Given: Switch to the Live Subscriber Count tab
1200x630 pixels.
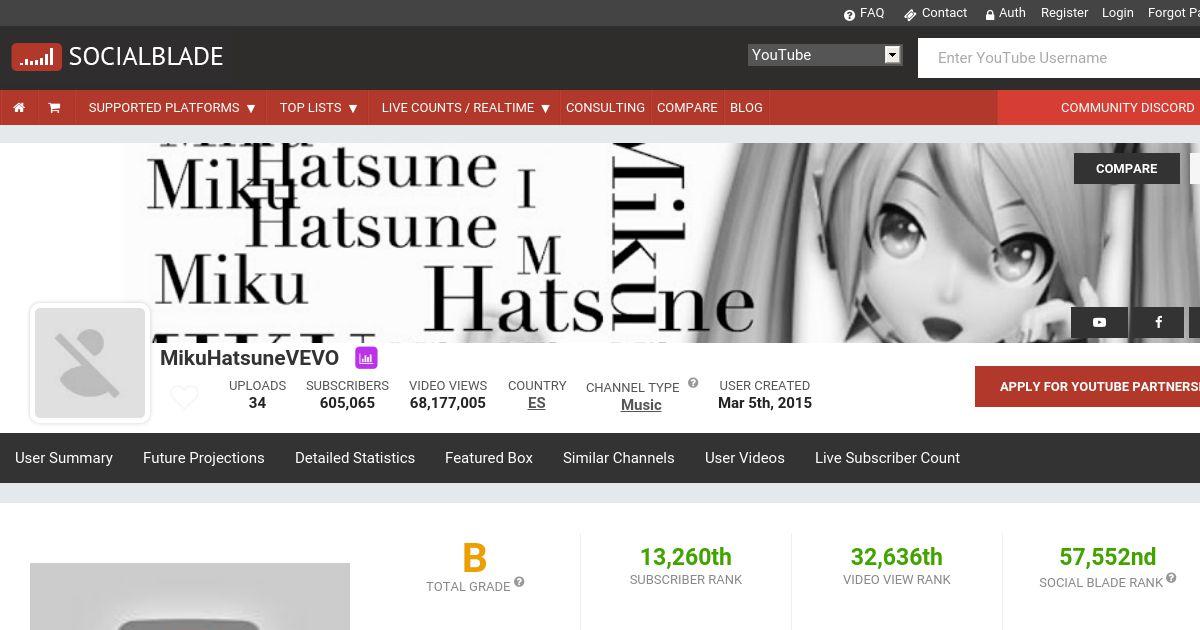Looking at the screenshot, I should (x=887, y=458).
